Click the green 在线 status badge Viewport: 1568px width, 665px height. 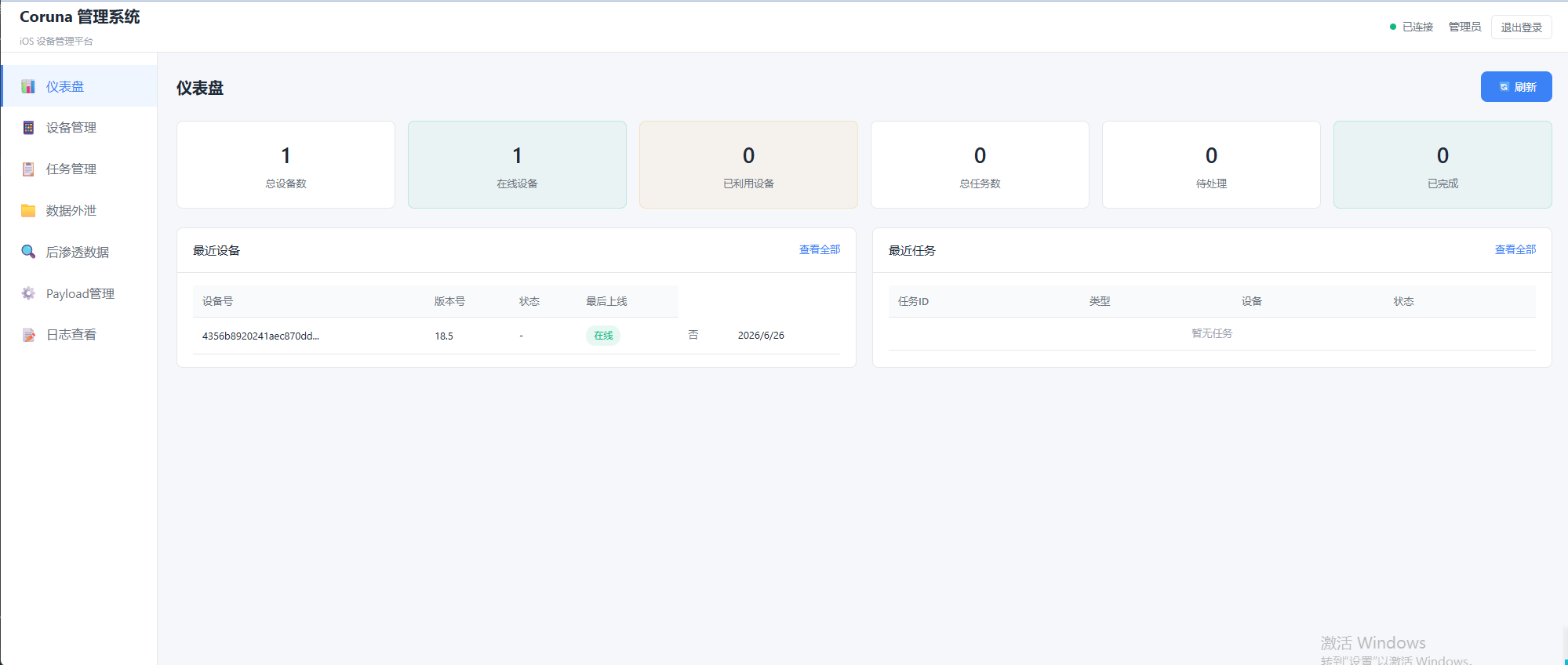(x=603, y=336)
